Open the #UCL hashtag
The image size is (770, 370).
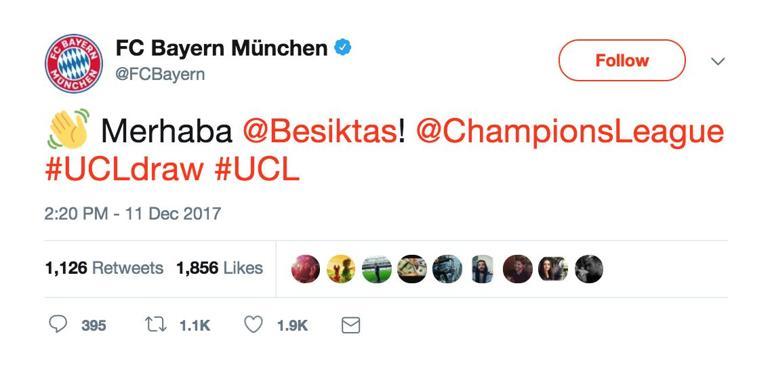257,170
